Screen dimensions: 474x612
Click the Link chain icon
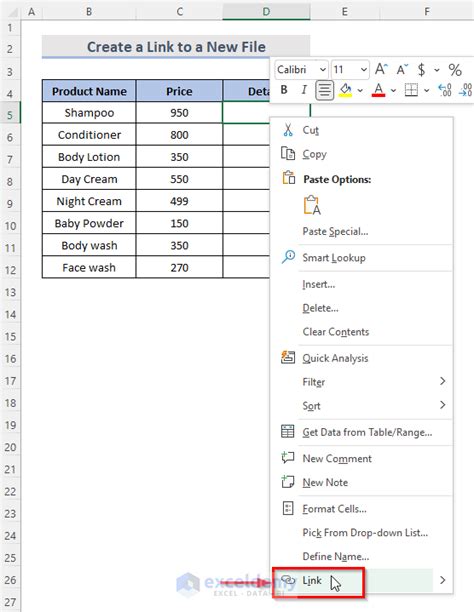tap(288, 580)
